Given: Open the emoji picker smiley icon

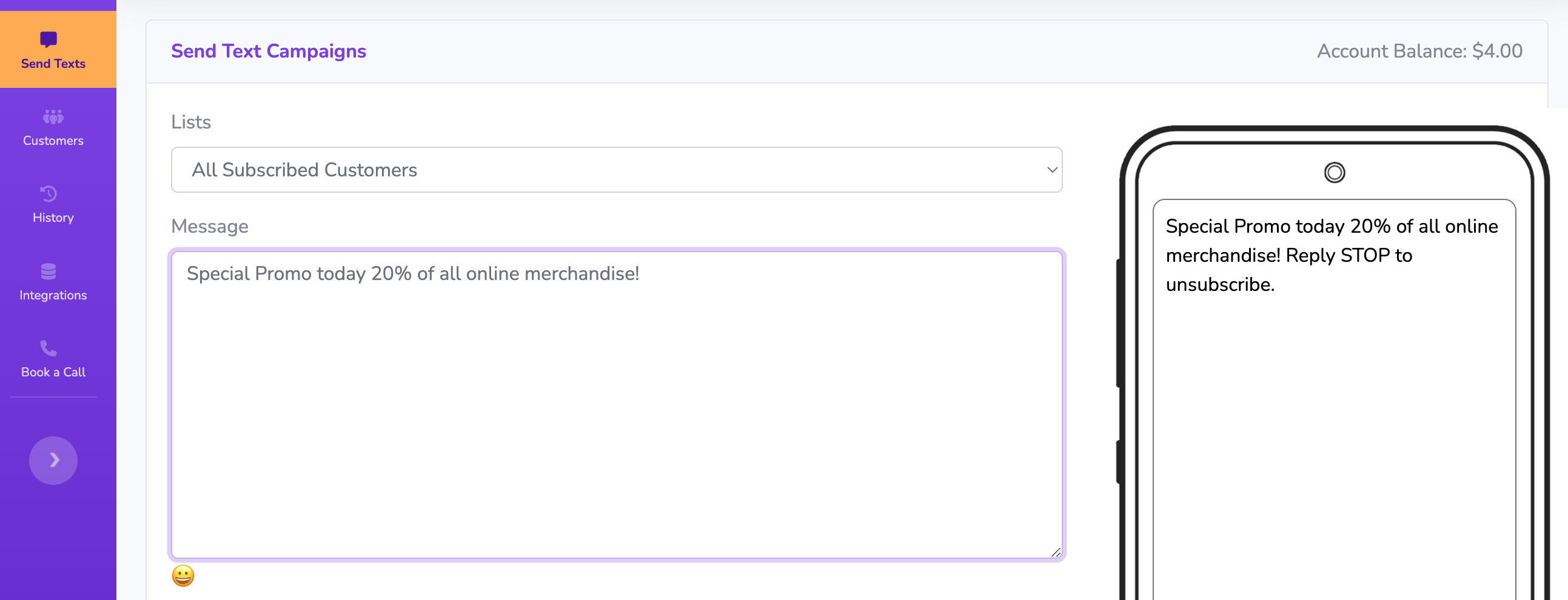Looking at the screenshot, I should point(183,575).
